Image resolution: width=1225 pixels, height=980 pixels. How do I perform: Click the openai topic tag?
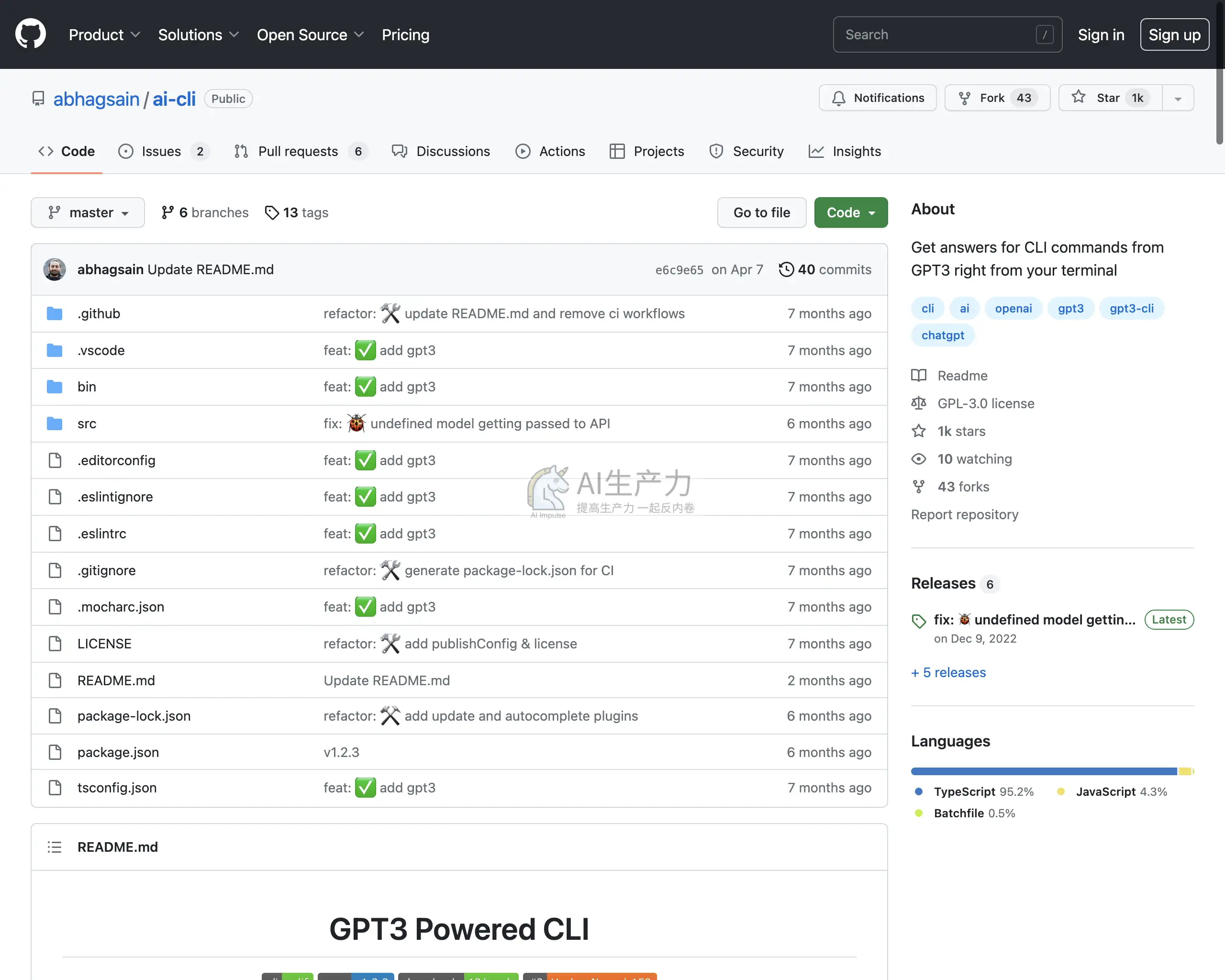click(1013, 309)
